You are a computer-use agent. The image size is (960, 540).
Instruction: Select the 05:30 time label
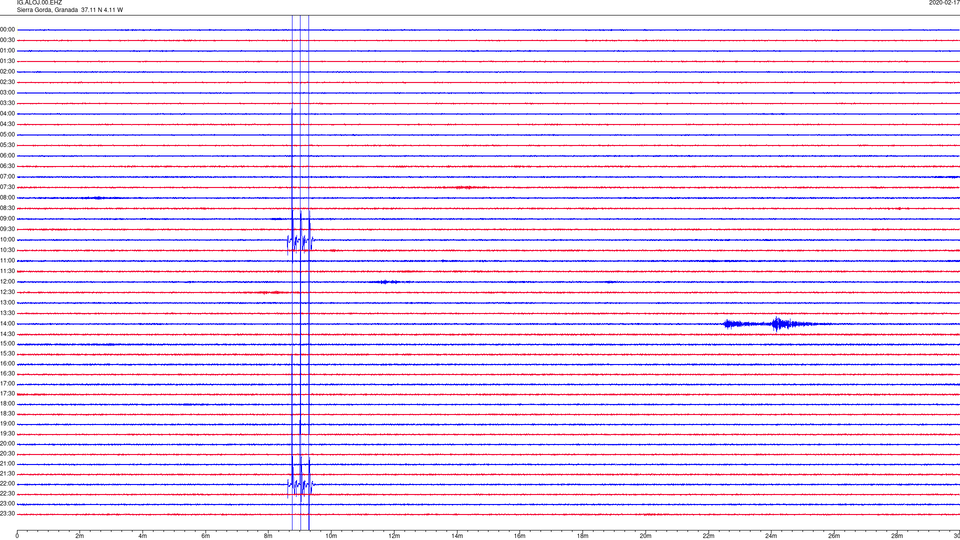pos(7,145)
